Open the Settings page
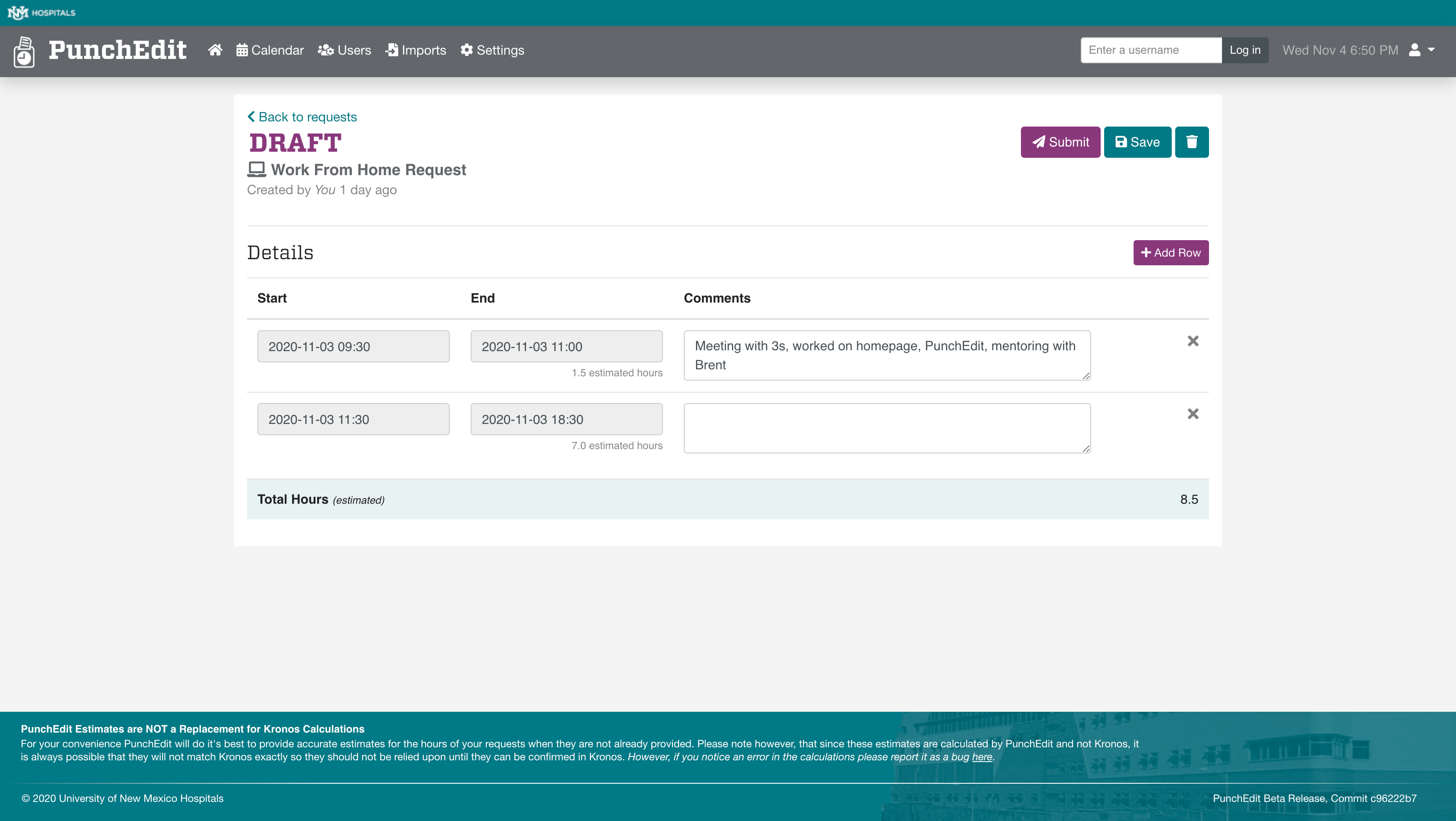Image resolution: width=1456 pixels, height=821 pixels. coord(492,50)
